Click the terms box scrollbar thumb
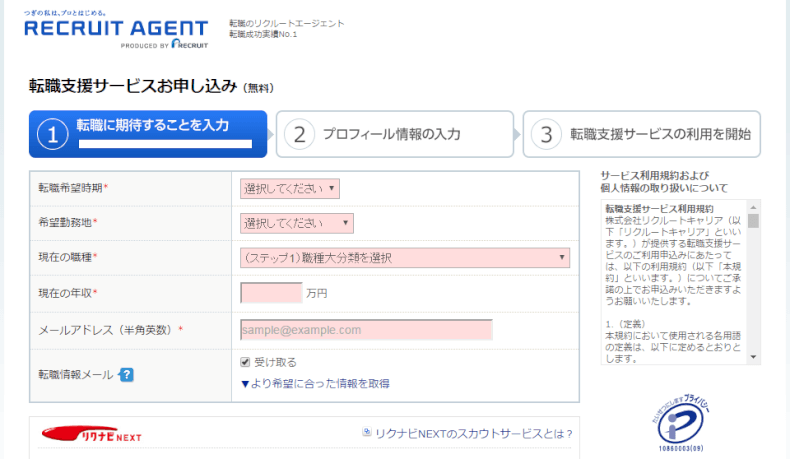Screen dimensions: 790x459 tap(753, 221)
